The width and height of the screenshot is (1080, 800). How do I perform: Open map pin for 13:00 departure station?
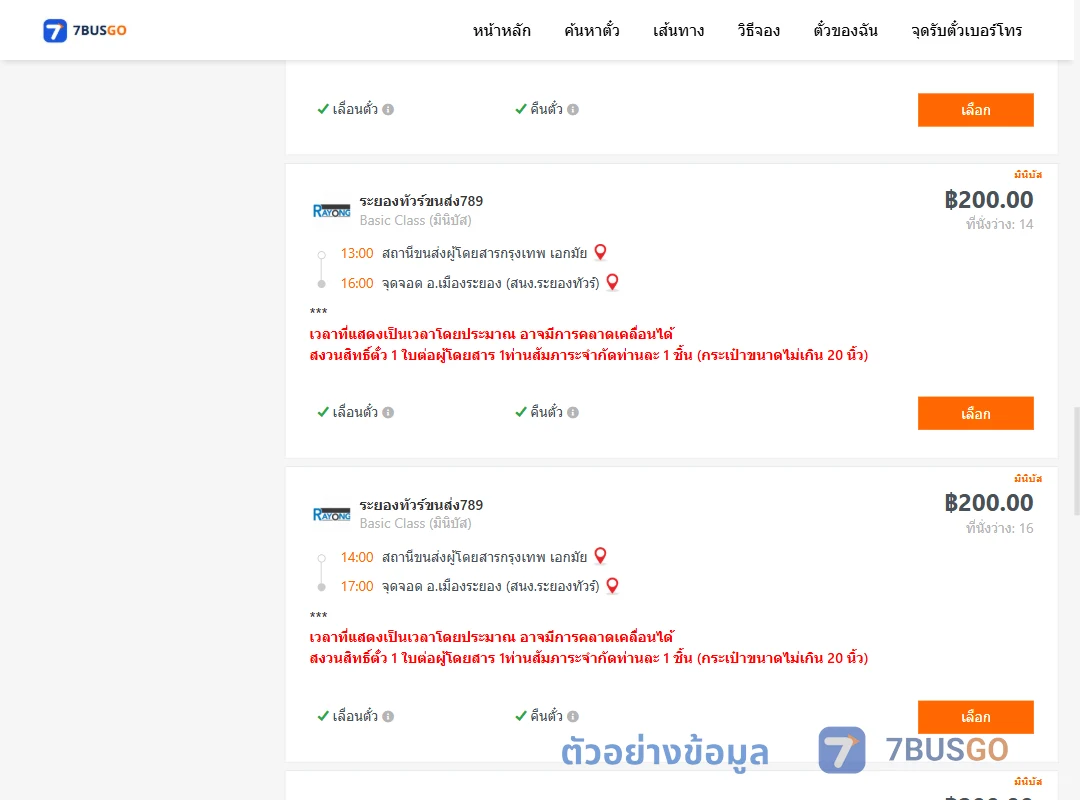tap(601, 252)
